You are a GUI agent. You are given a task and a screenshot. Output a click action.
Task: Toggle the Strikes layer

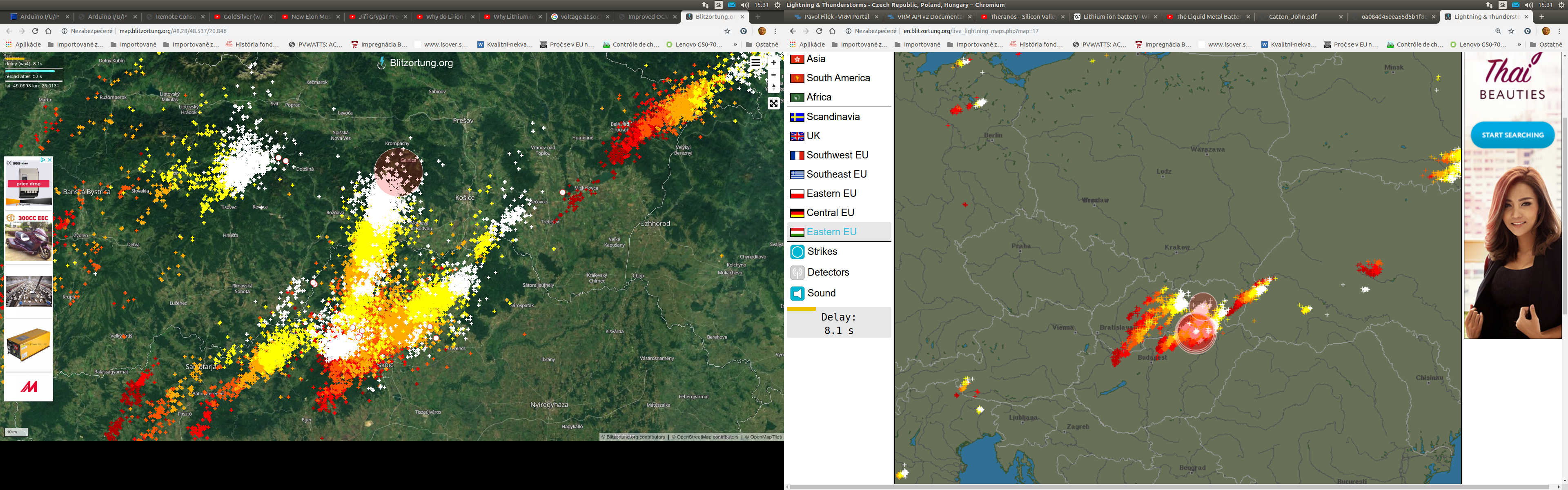point(822,252)
